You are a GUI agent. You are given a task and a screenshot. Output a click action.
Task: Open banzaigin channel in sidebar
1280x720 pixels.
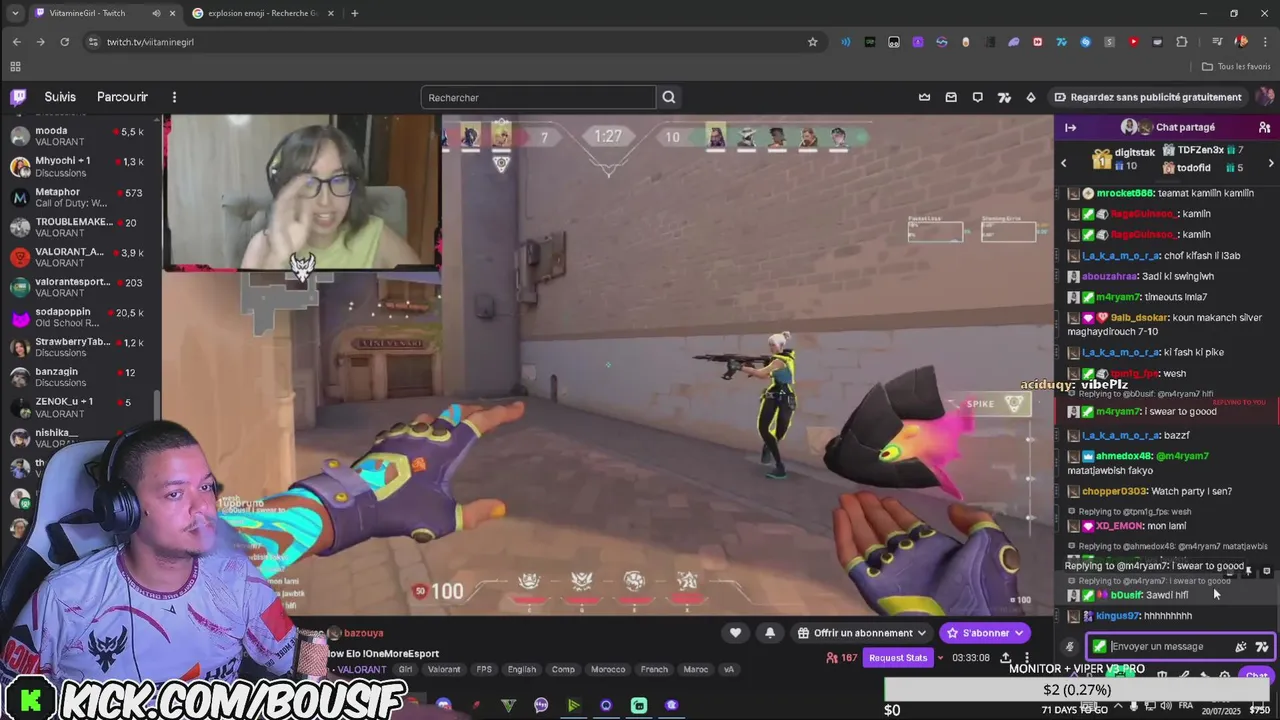coord(80,377)
